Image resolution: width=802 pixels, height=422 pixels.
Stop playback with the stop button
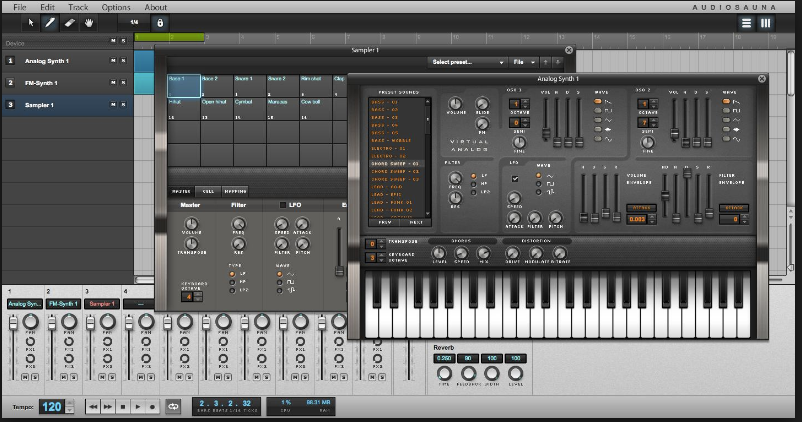(123, 407)
